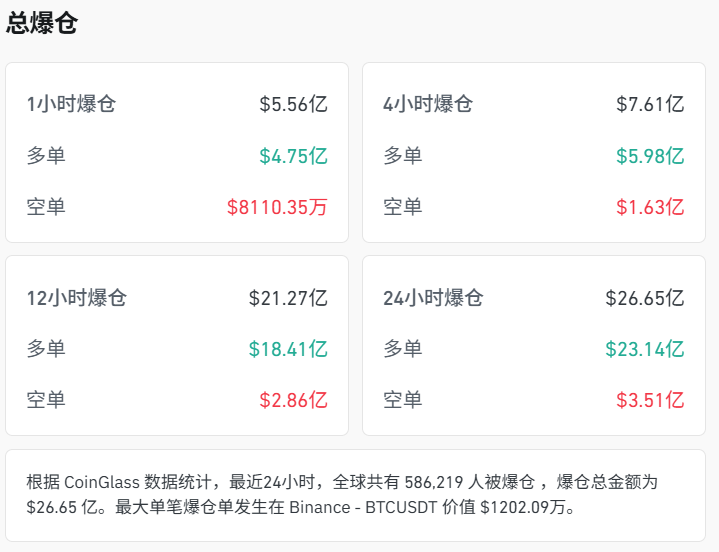
Task: Click the $26.65亿 24-hour total
Action: (645, 298)
